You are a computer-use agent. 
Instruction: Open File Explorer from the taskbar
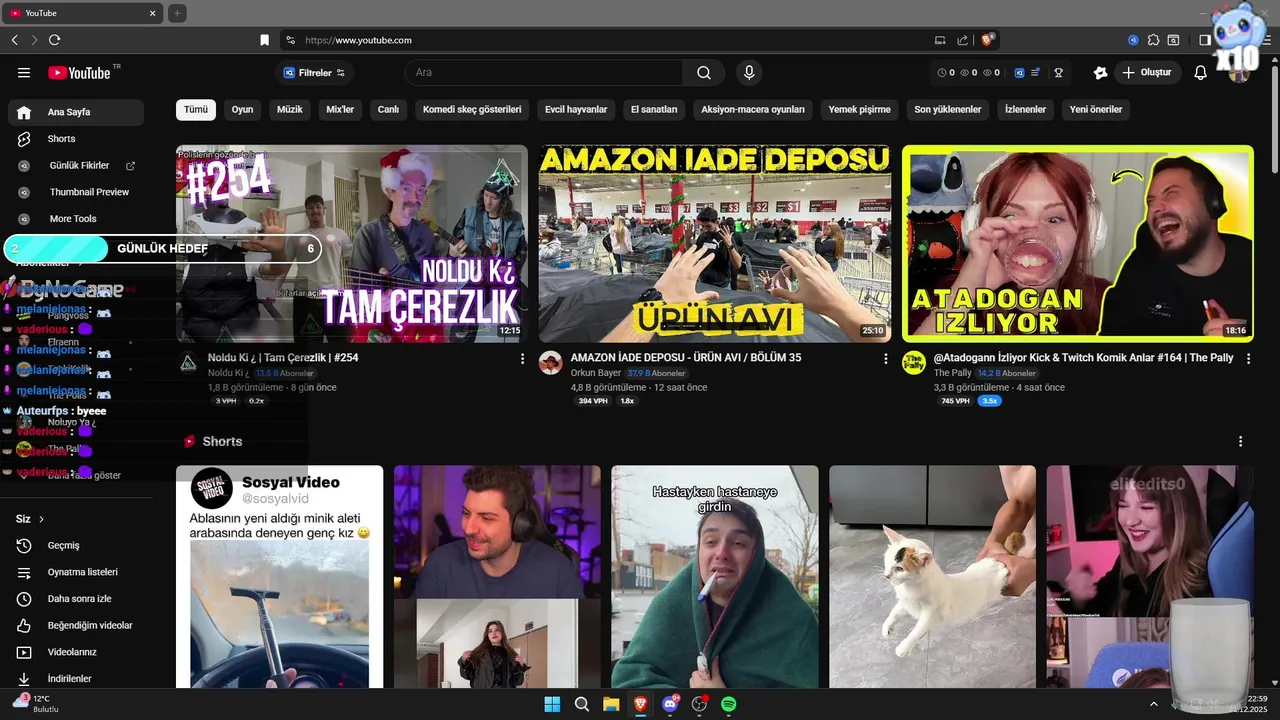[x=611, y=704]
